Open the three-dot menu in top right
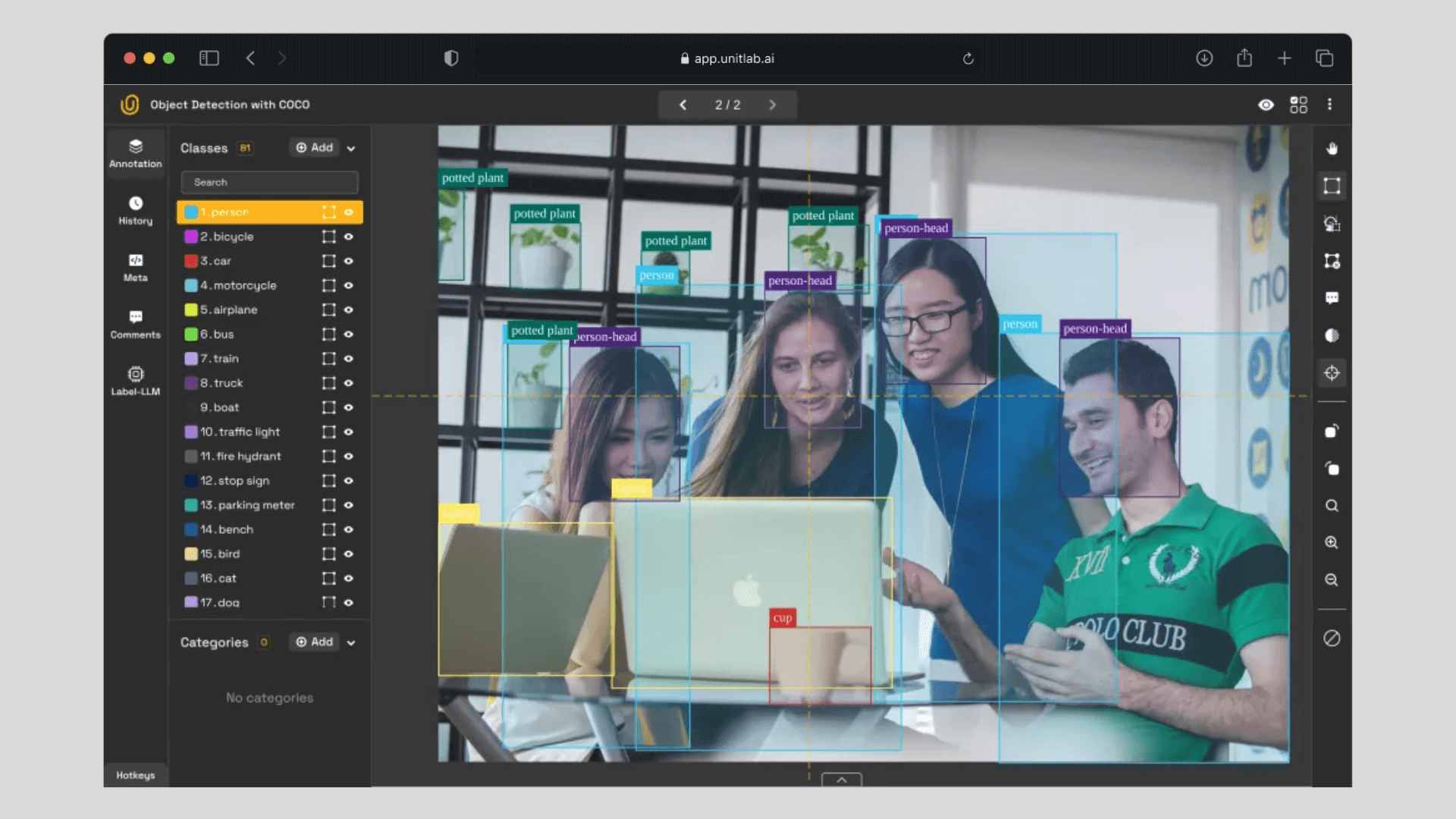Viewport: 1456px width, 819px height. pos(1329,105)
